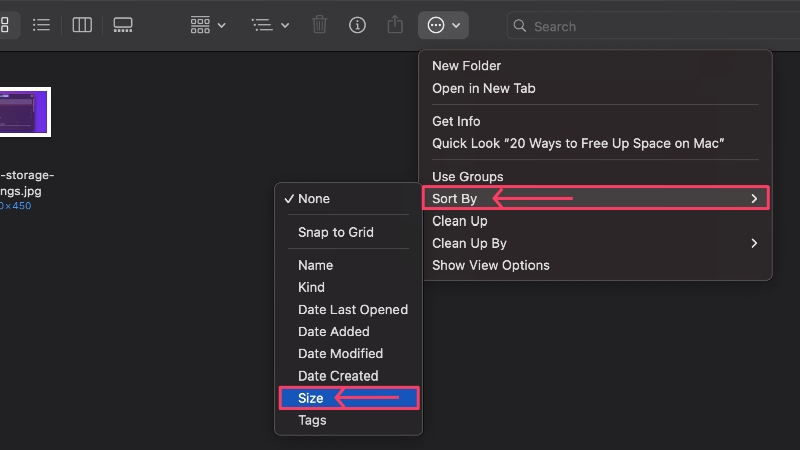Screen dimensions: 800x450
Task: Click the trash delete icon
Action: point(319,25)
